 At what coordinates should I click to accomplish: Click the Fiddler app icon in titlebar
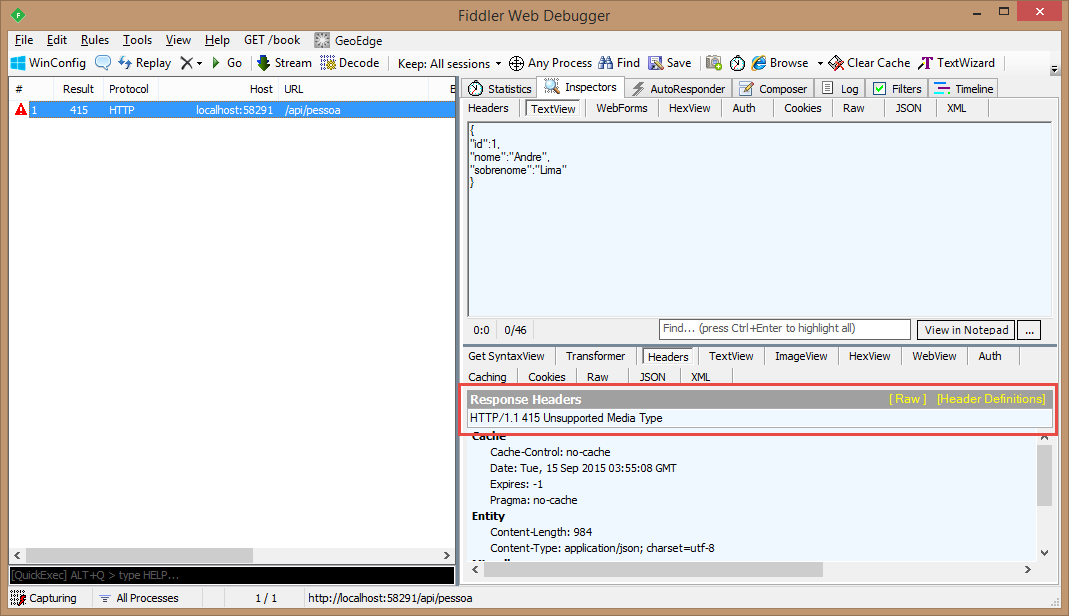click(x=18, y=15)
